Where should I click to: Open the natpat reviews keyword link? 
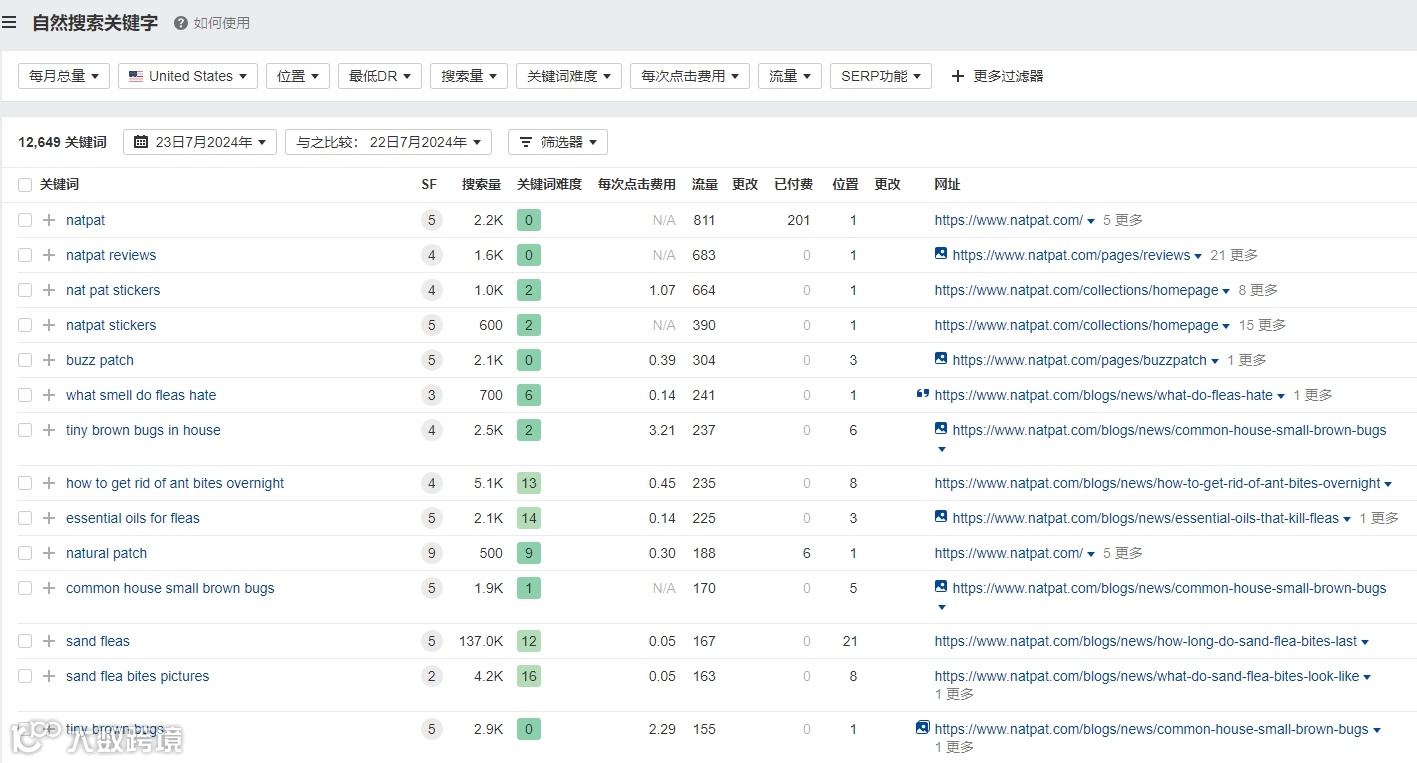(x=111, y=255)
